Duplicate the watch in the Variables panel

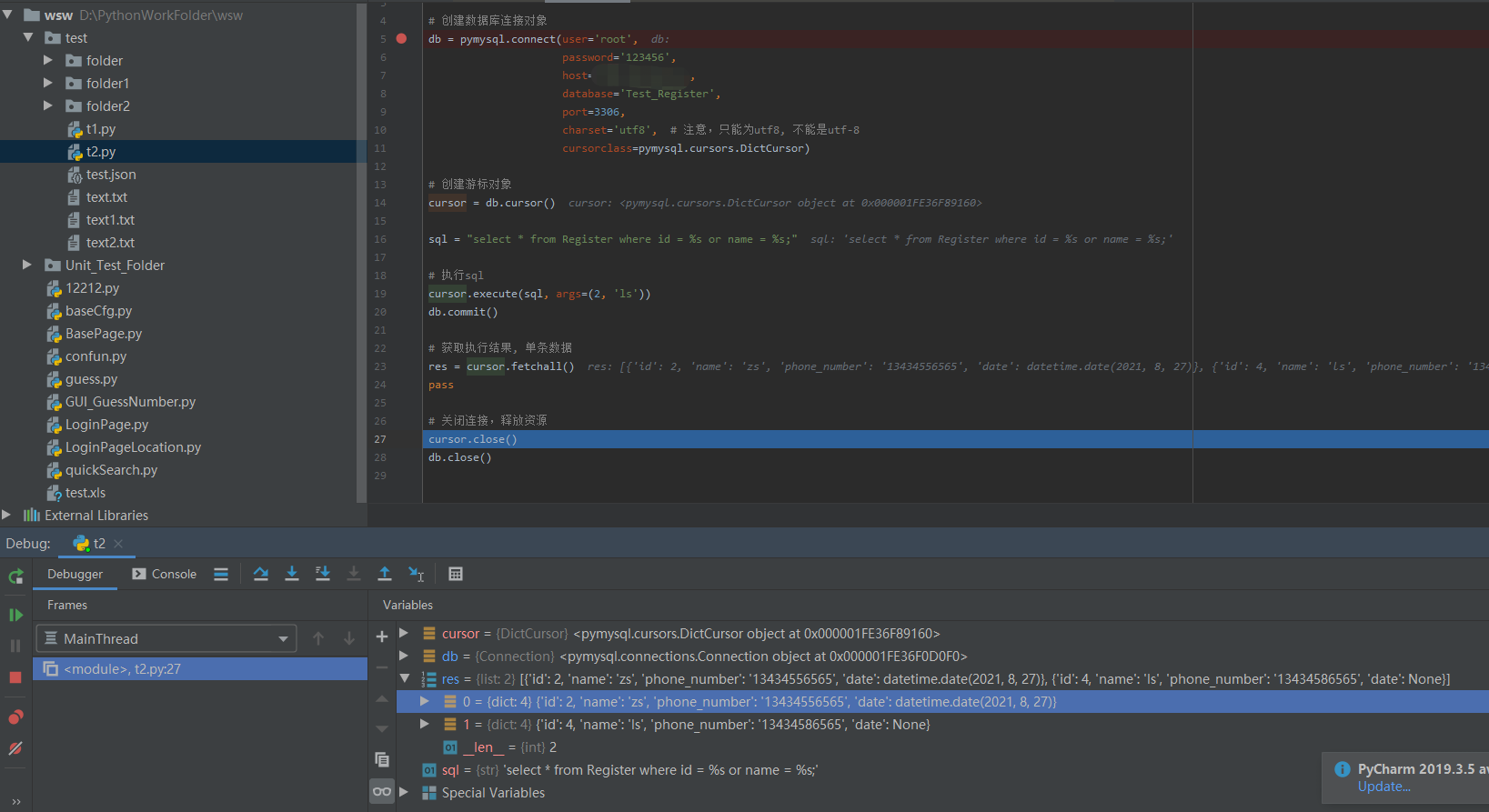382,759
